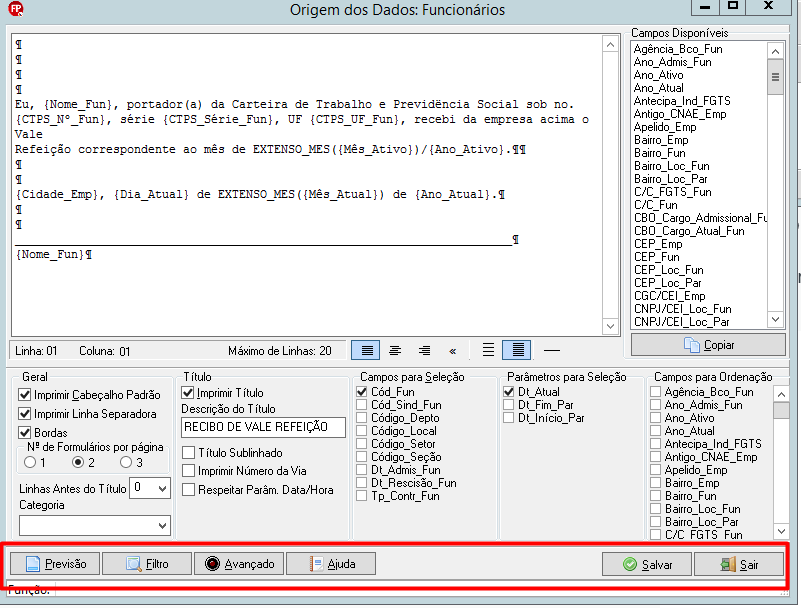Screen dimensions: 801x608
Task: Select Ano_Admis_Fun in Campos Disponíveis
Action: [x=672, y=62]
